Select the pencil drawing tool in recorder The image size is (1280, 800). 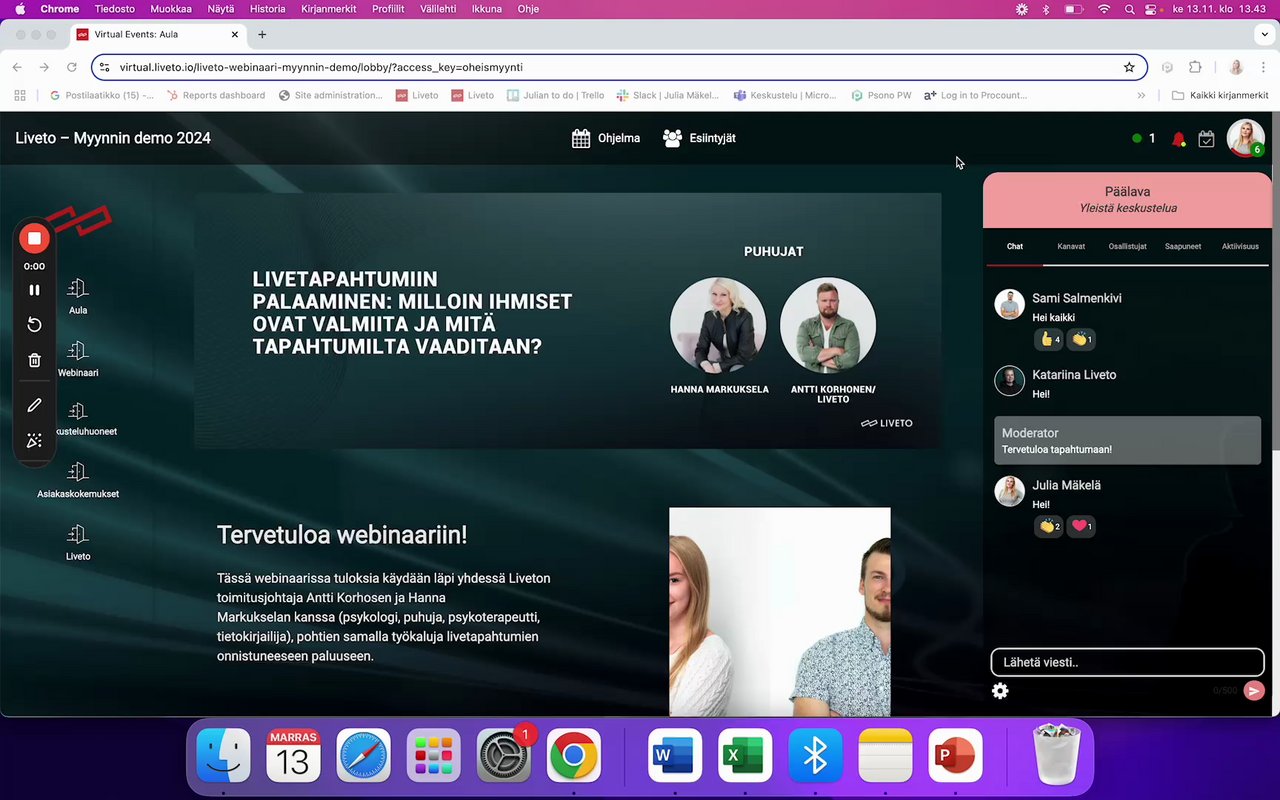tap(34, 405)
